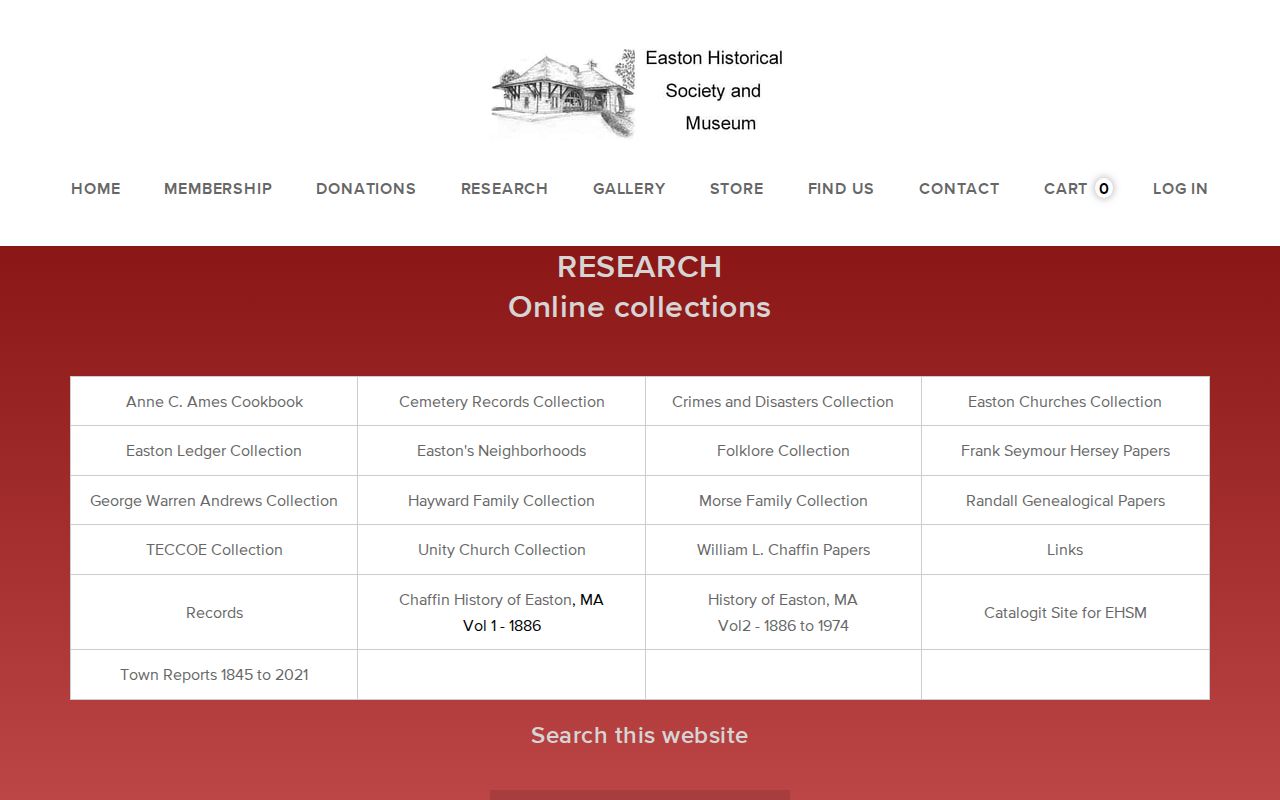
Task: Open Easton Ledger Collection
Action: 214,451
